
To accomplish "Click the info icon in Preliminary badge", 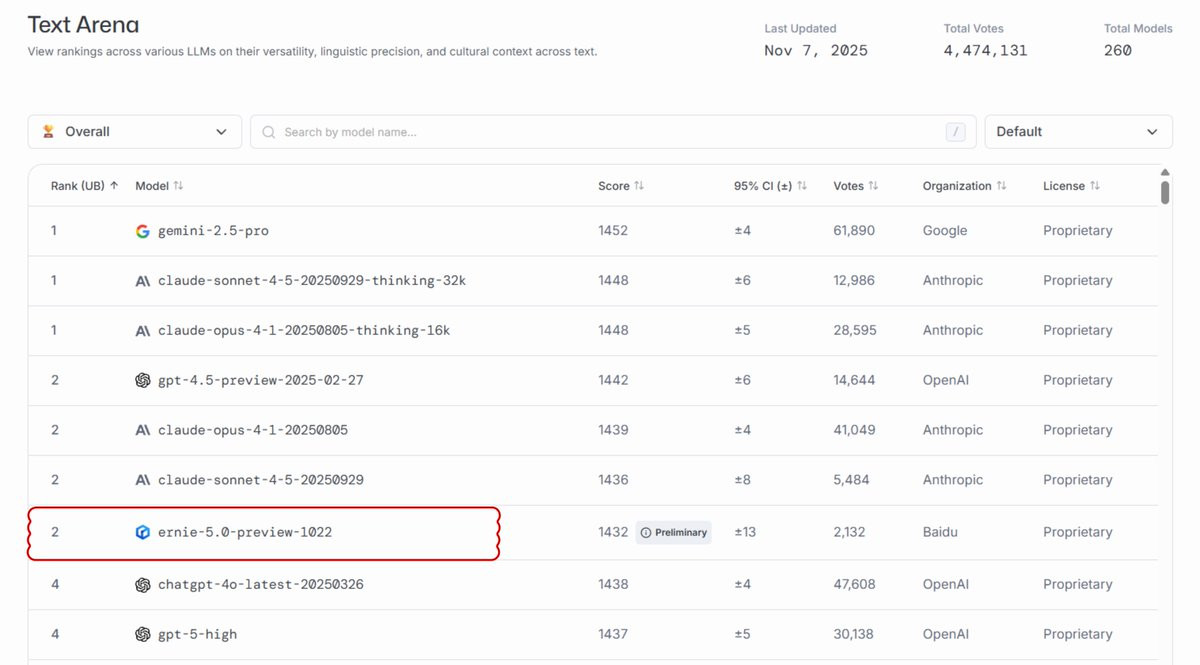I will 646,533.
